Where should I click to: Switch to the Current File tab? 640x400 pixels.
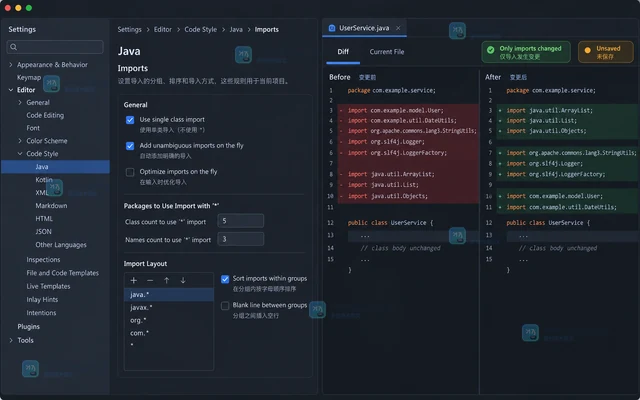pos(387,52)
